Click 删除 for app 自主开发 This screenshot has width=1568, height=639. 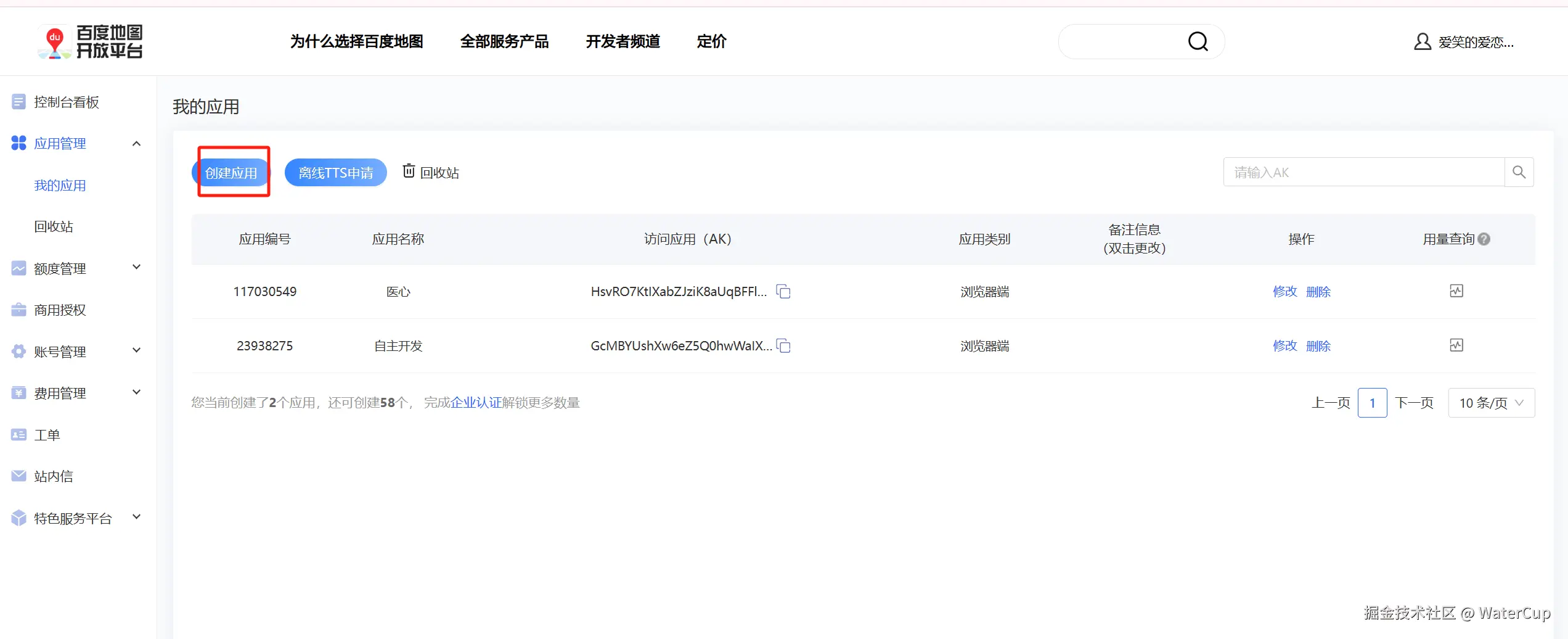pyautogui.click(x=1318, y=345)
